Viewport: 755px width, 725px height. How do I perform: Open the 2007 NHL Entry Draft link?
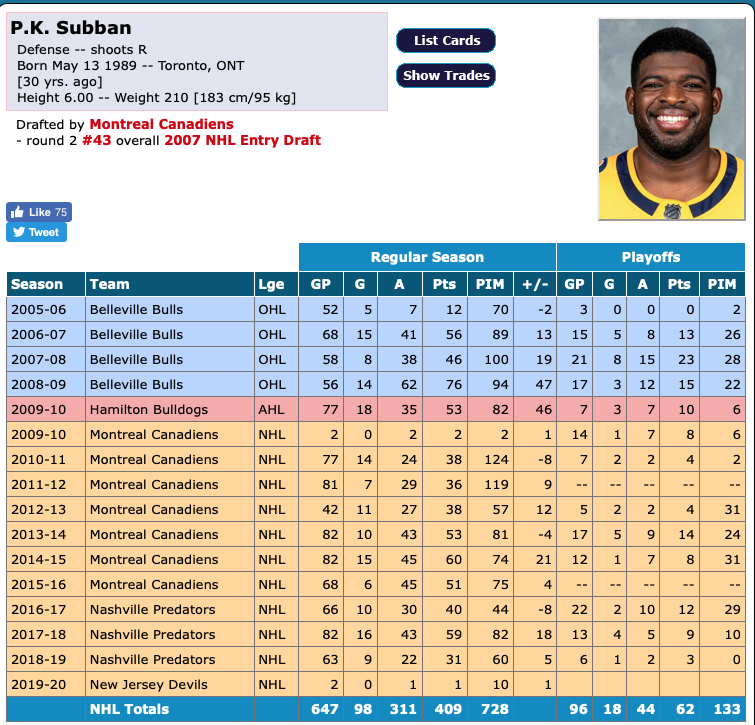click(x=242, y=140)
